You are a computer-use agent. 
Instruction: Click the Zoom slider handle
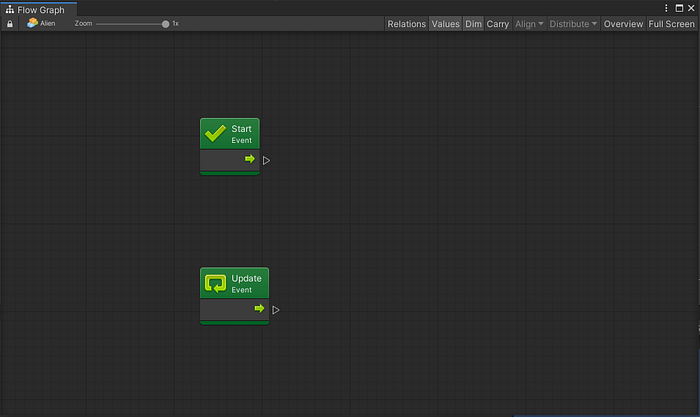tap(165, 23)
